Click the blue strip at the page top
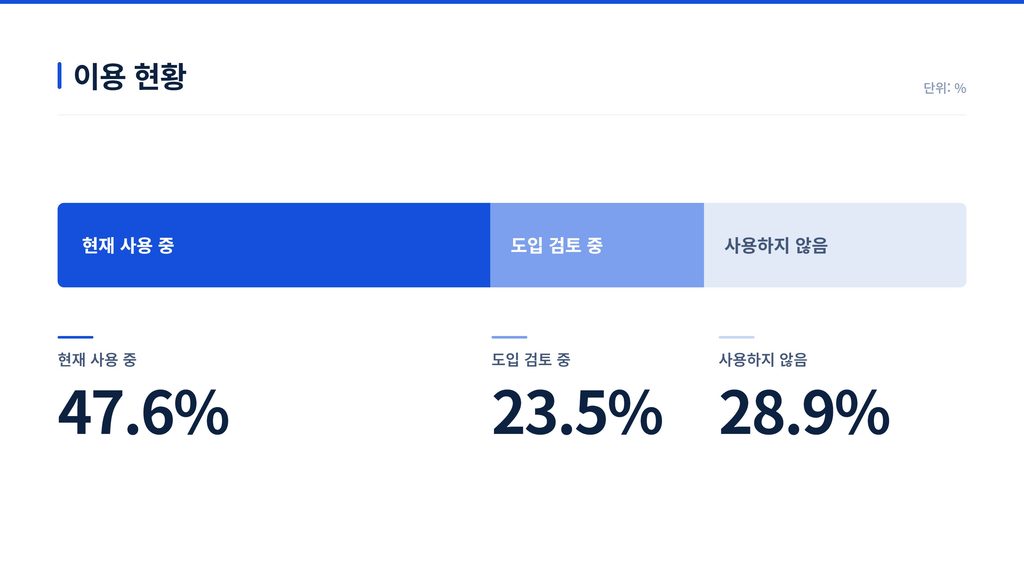 (x=512, y=2)
